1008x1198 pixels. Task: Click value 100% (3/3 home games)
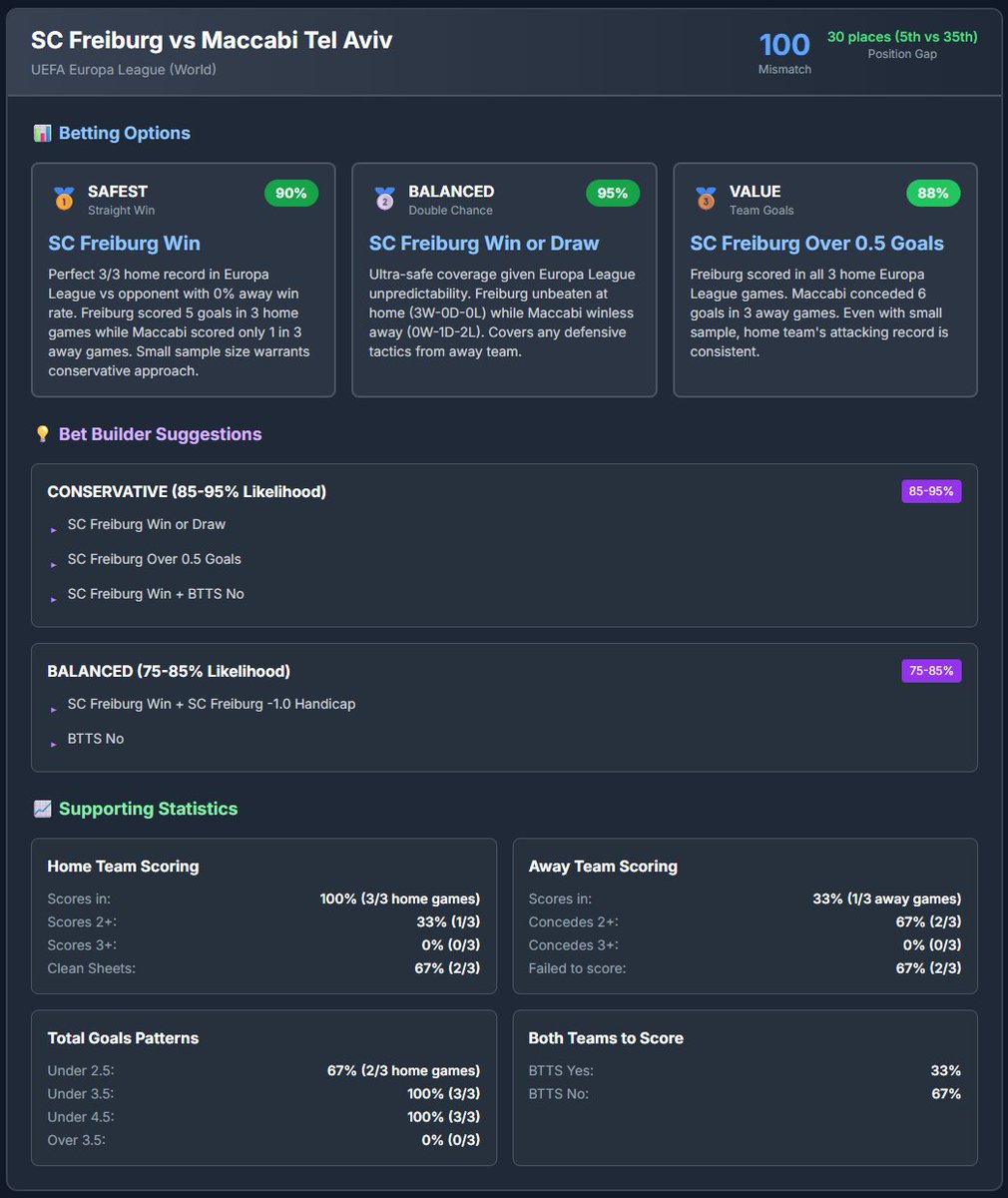(x=400, y=898)
